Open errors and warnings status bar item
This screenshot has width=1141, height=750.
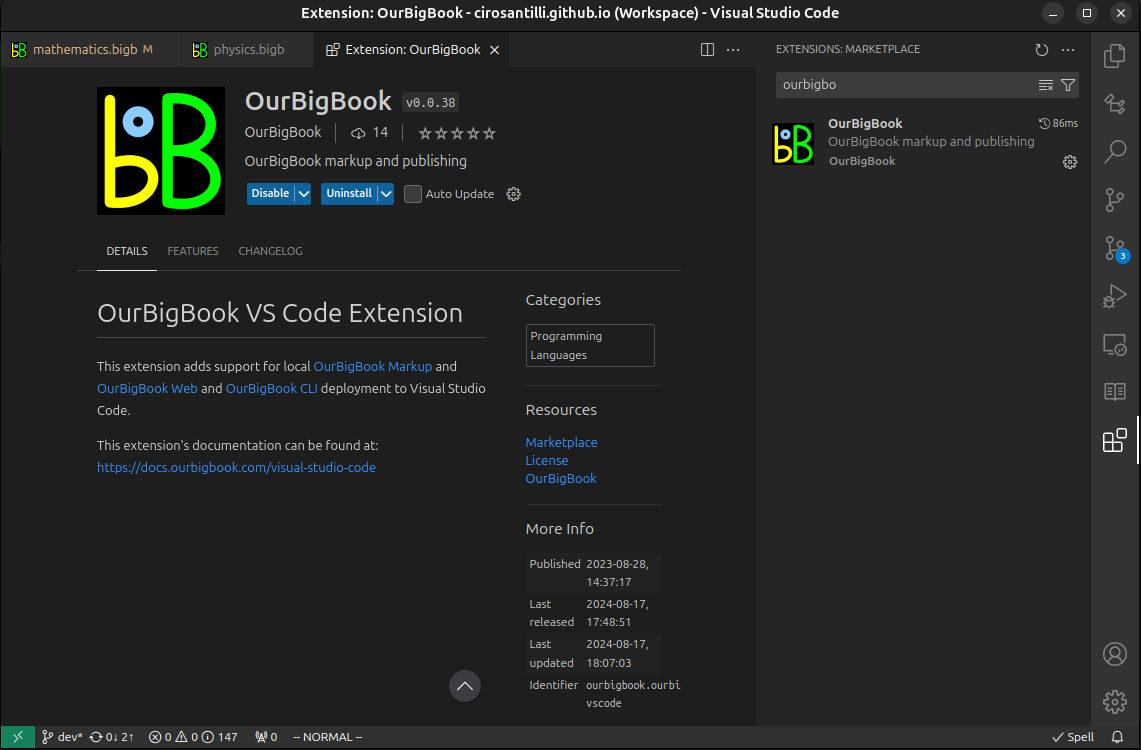(x=193, y=737)
